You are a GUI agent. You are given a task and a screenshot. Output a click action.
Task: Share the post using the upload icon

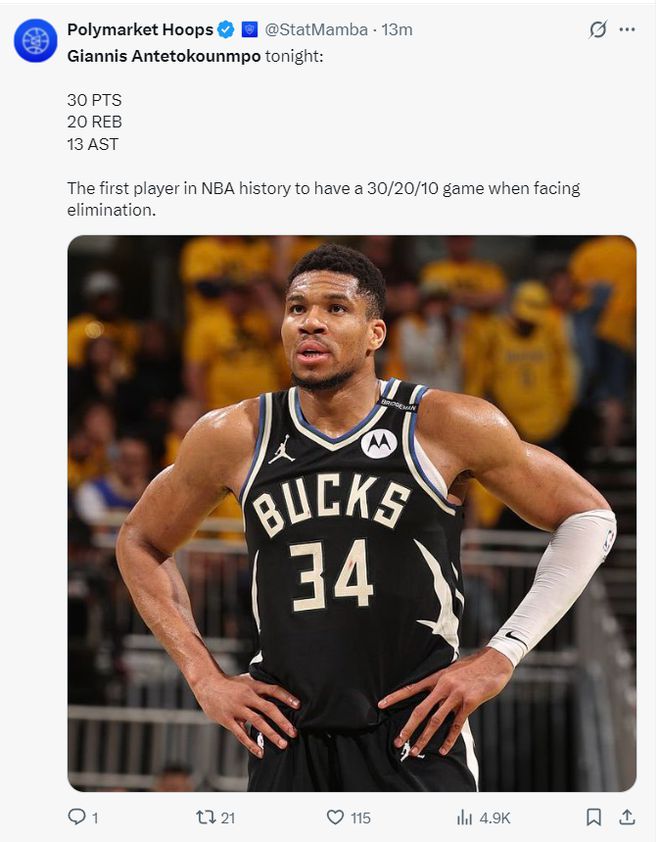click(627, 817)
